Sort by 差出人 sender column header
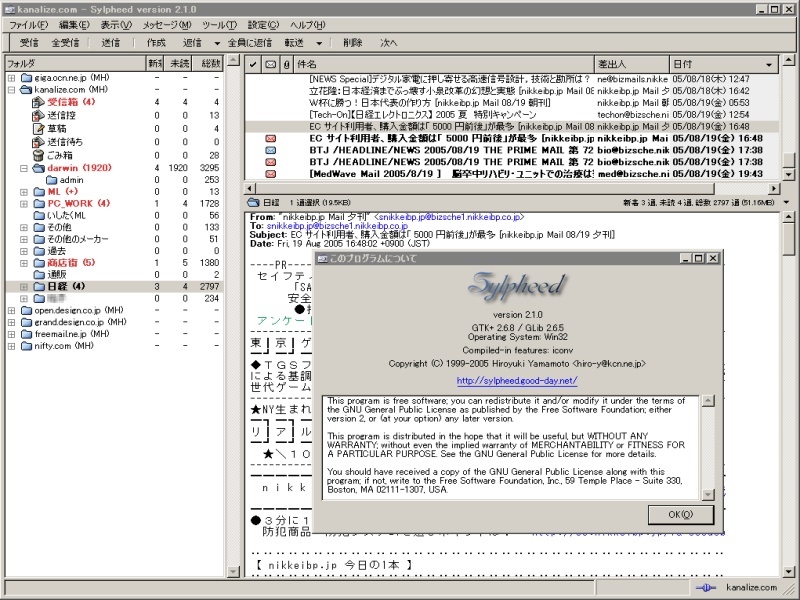The width and height of the screenshot is (800, 600). [x=632, y=64]
